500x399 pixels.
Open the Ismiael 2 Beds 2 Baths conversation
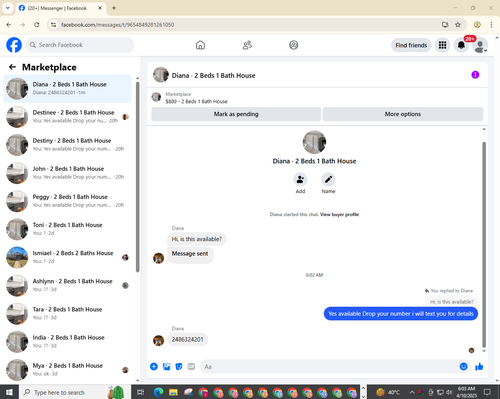(x=67, y=257)
